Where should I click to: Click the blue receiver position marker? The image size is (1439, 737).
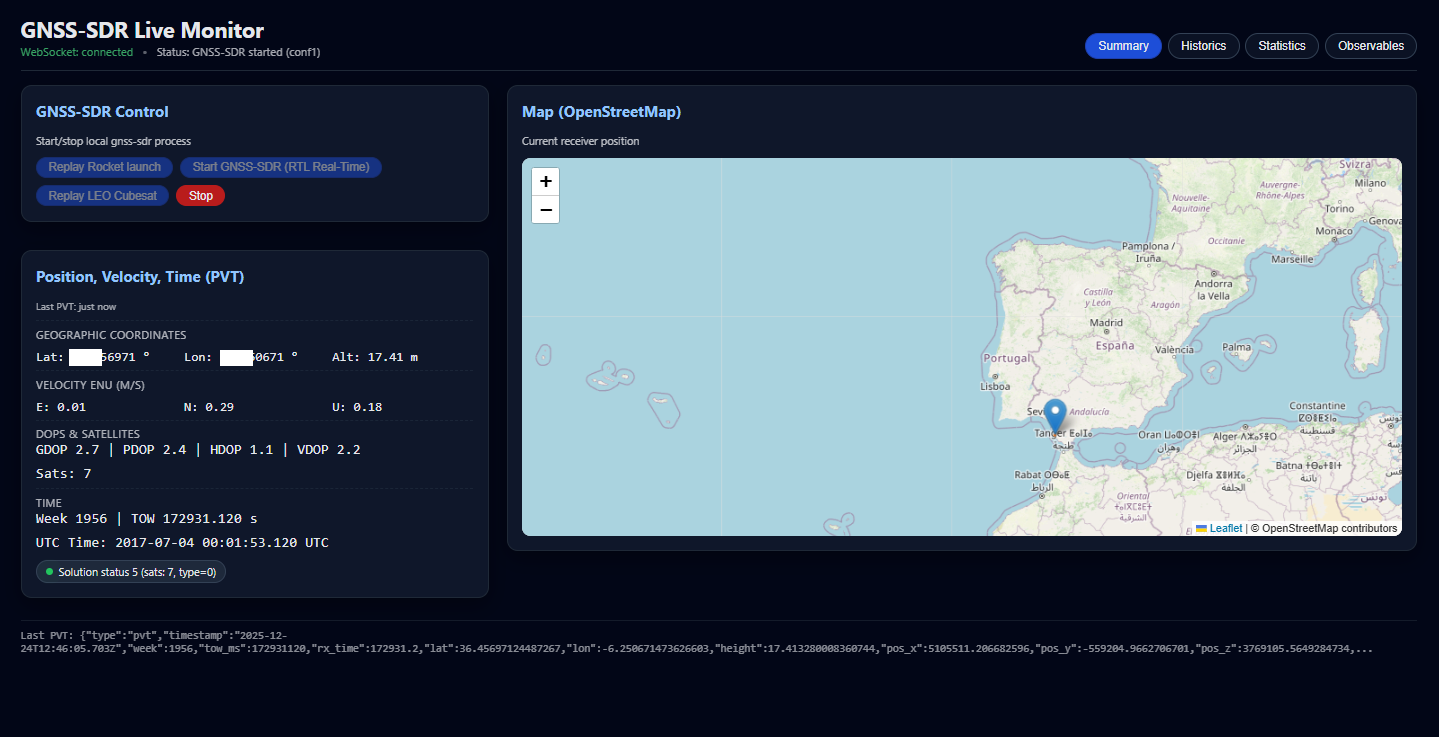pyautogui.click(x=1054, y=413)
